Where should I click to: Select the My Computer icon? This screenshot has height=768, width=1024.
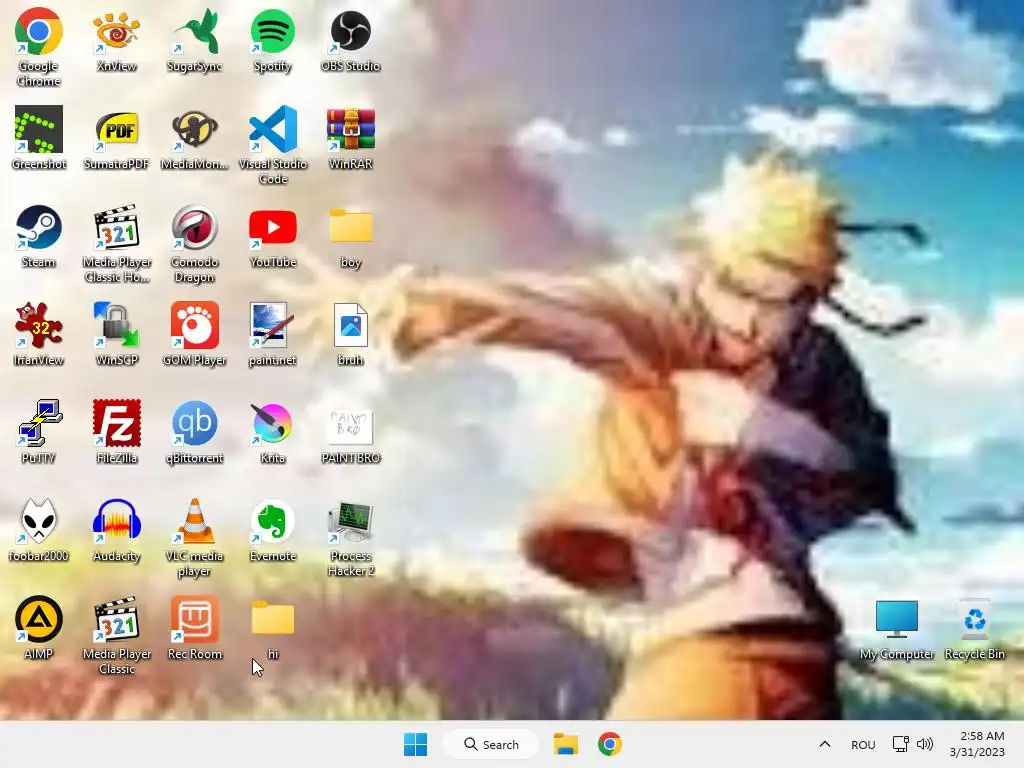897,619
